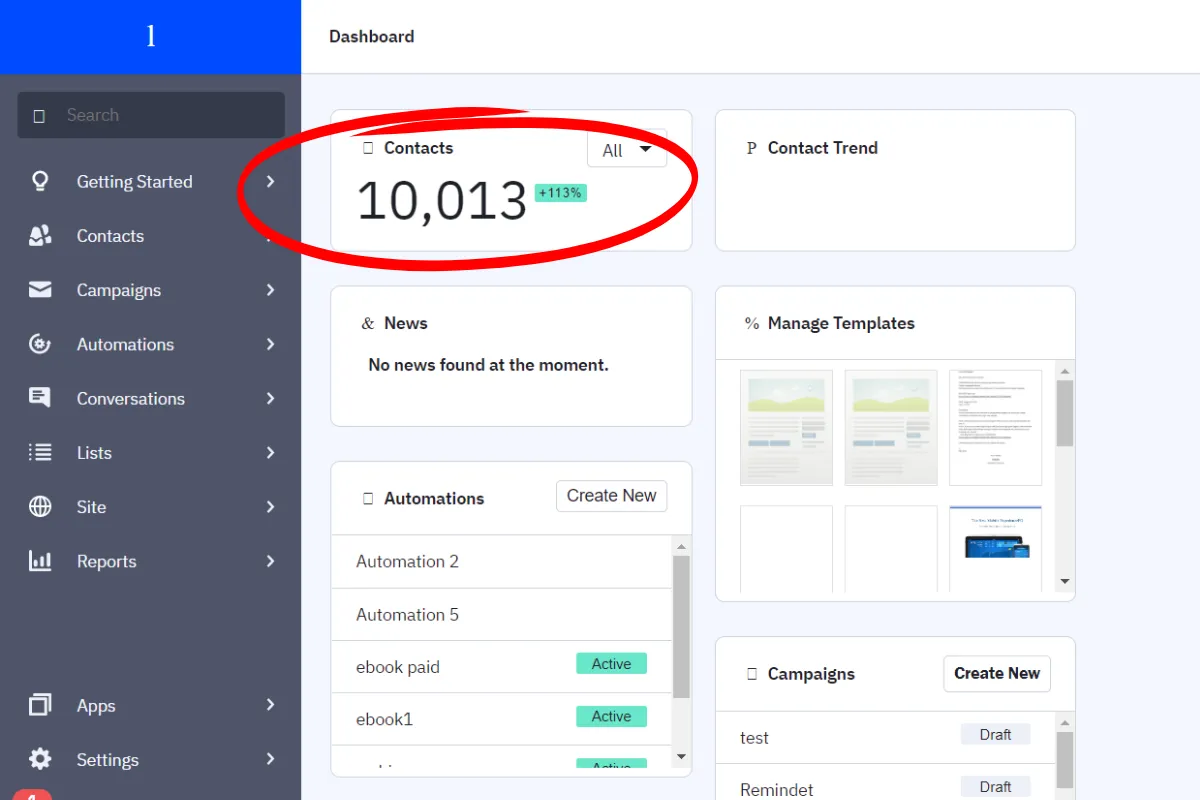Open Getting Started menu item

tap(134, 182)
